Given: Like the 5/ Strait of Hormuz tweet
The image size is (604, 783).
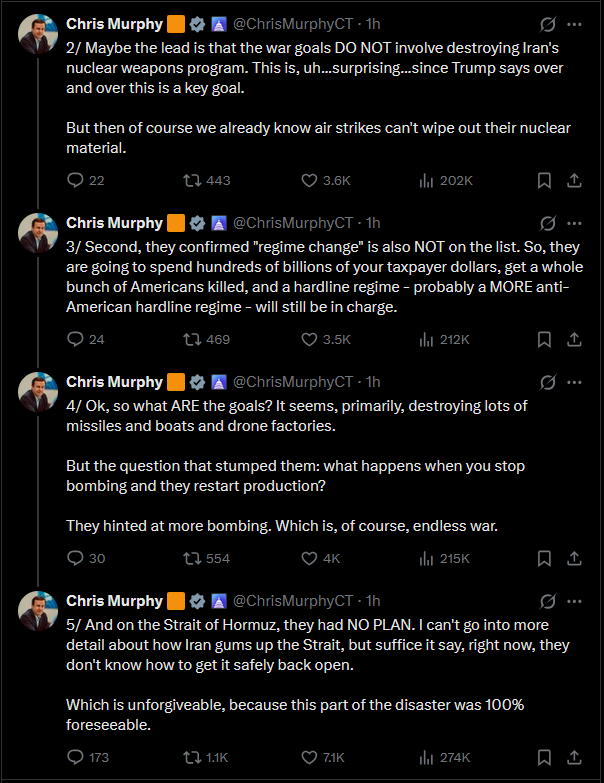Looking at the screenshot, I should click(x=310, y=757).
